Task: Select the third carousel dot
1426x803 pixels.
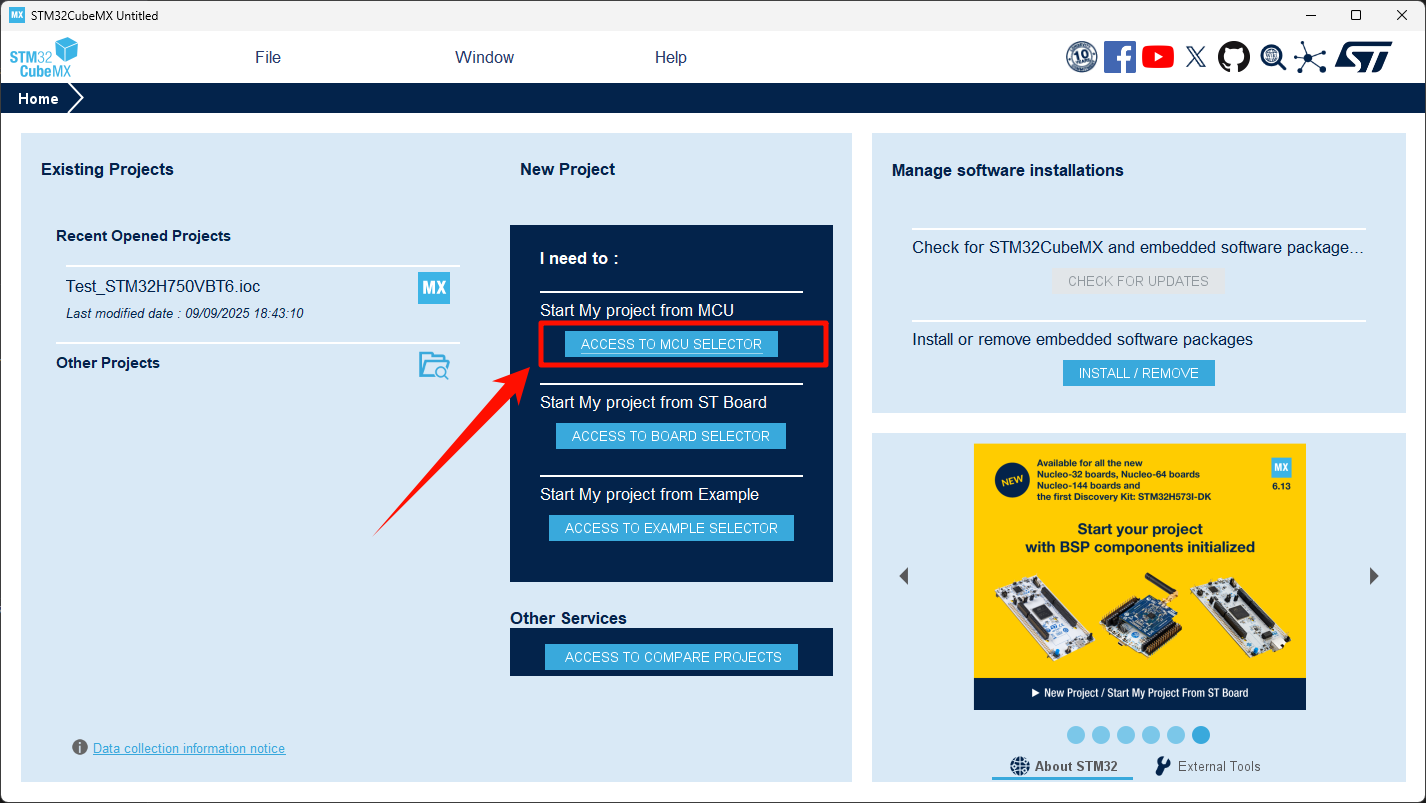Action: 1126,735
